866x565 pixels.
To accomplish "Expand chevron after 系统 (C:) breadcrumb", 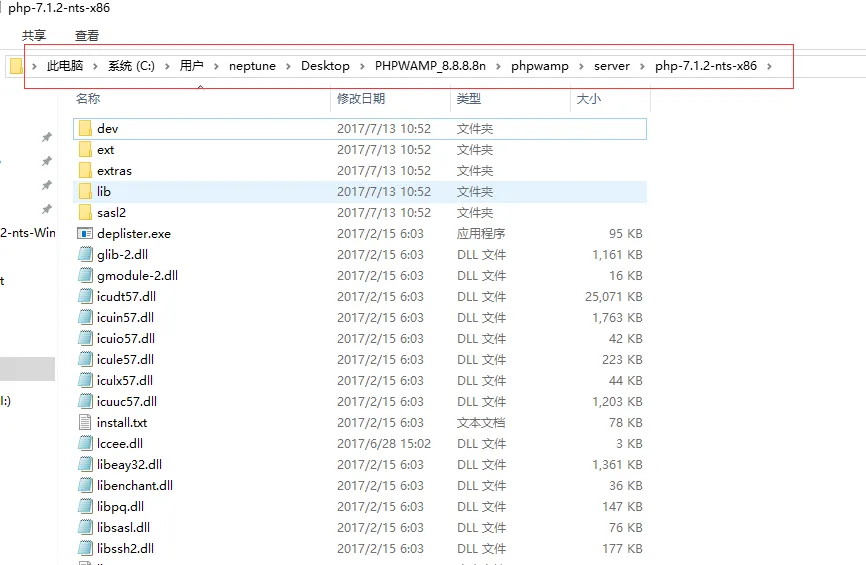I will click(x=167, y=66).
